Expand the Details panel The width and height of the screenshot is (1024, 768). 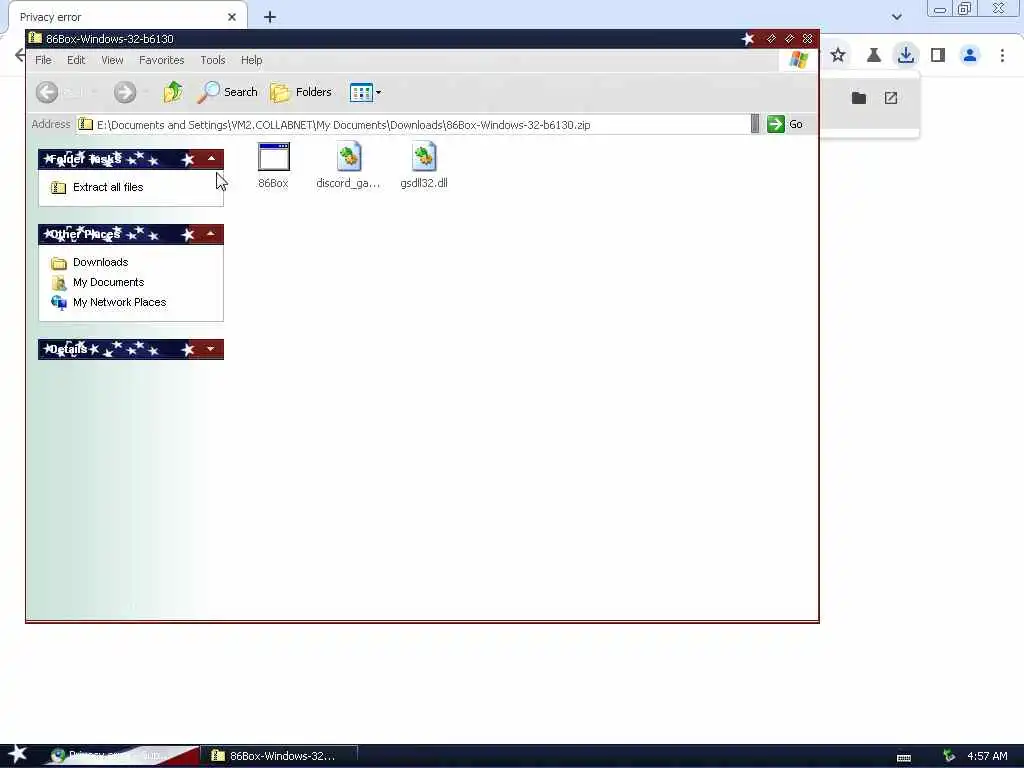(x=211, y=349)
